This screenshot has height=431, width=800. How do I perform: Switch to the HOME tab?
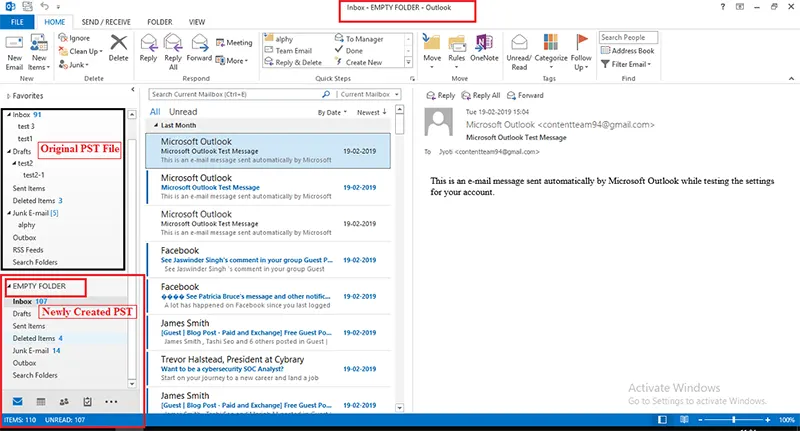point(55,22)
